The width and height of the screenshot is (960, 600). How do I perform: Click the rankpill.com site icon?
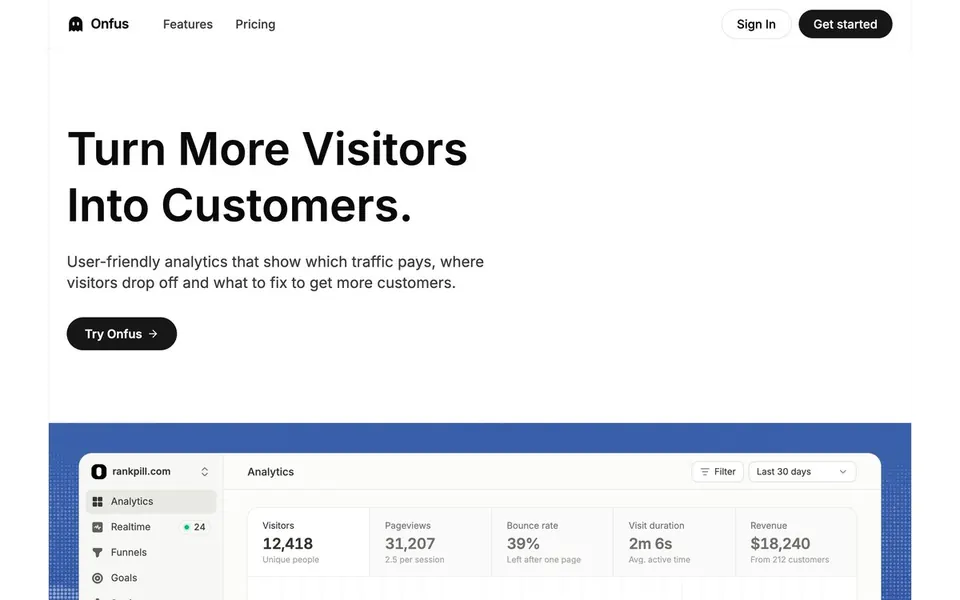(x=99, y=471)
